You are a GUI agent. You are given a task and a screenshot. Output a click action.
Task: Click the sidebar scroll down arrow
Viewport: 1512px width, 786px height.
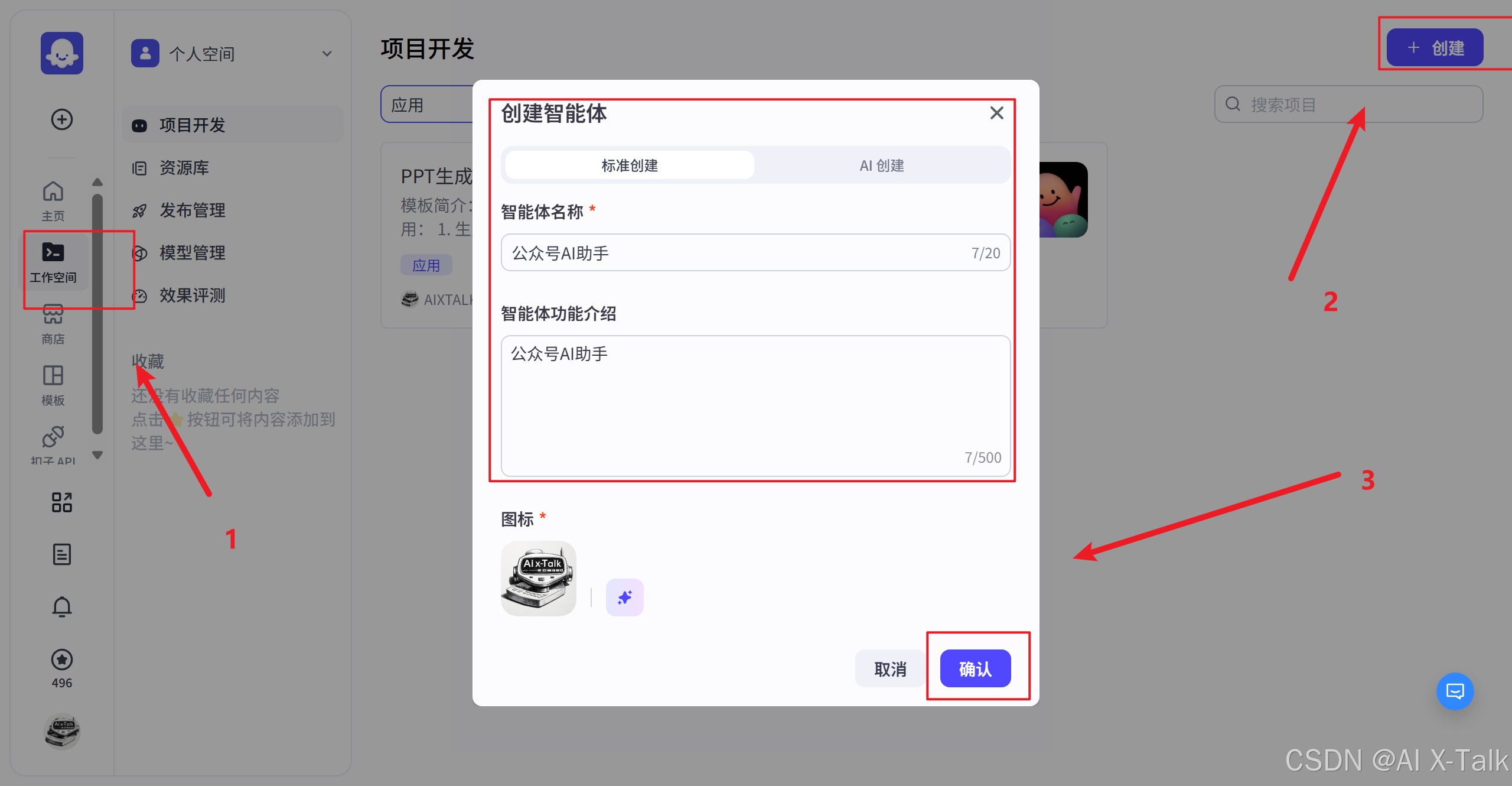coord(98,455)
